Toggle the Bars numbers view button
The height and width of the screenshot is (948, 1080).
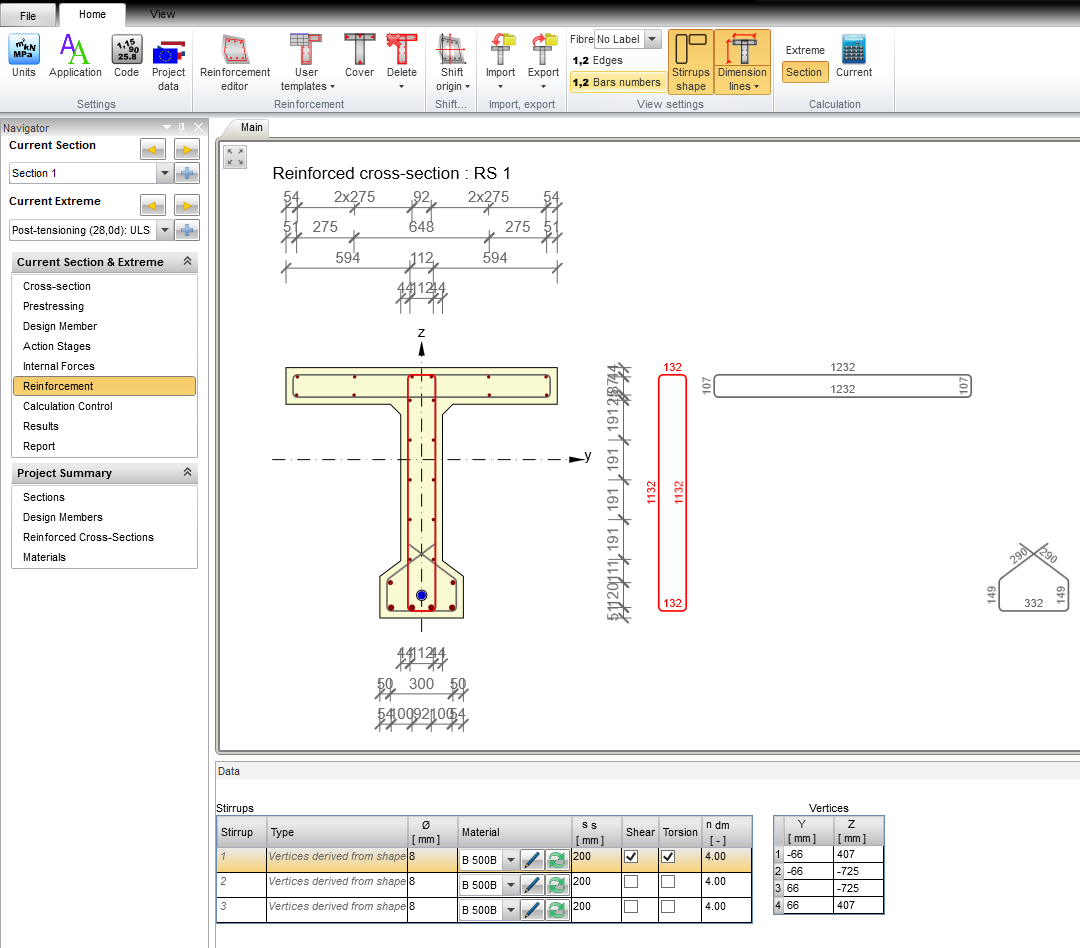coord(617,82)
